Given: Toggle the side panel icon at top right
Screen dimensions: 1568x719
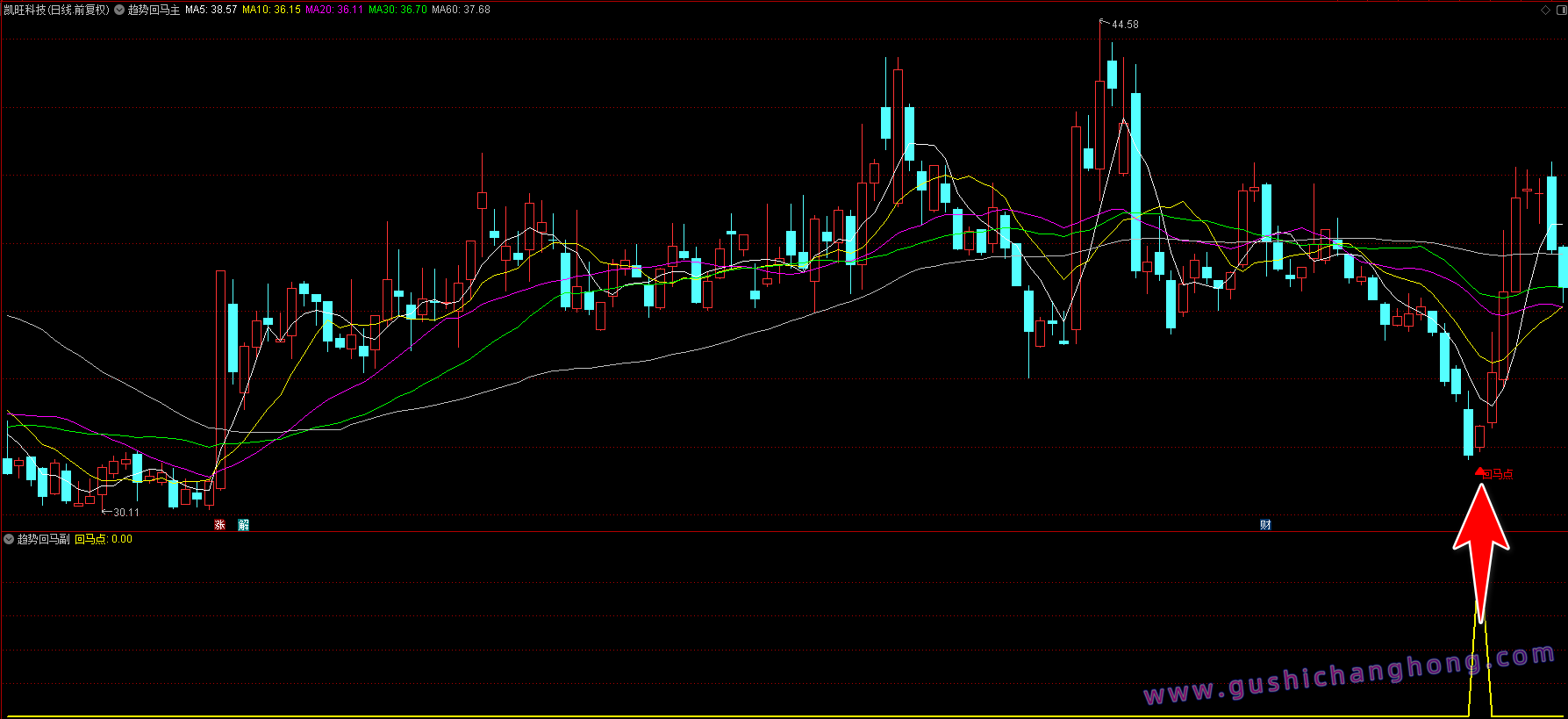Looking at the screenshot, I should [1559, 10].
